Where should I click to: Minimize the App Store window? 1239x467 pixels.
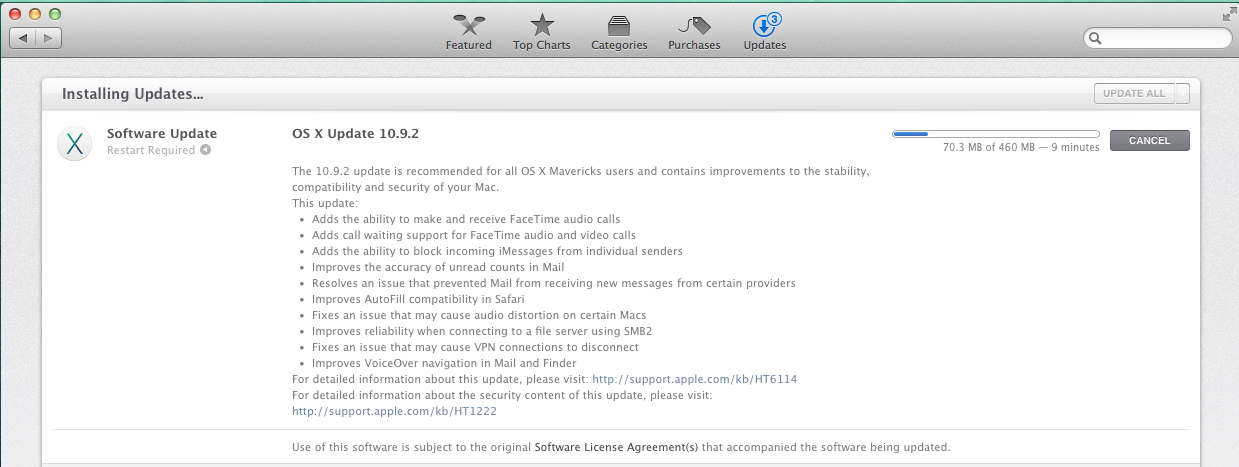coord(35,14)
